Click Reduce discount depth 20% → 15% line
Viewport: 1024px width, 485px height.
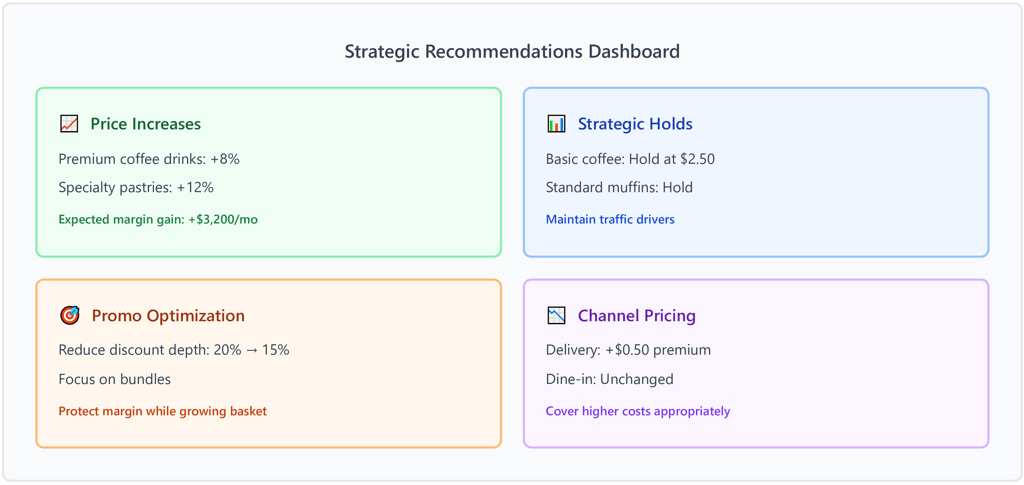(x=174, y=350)
